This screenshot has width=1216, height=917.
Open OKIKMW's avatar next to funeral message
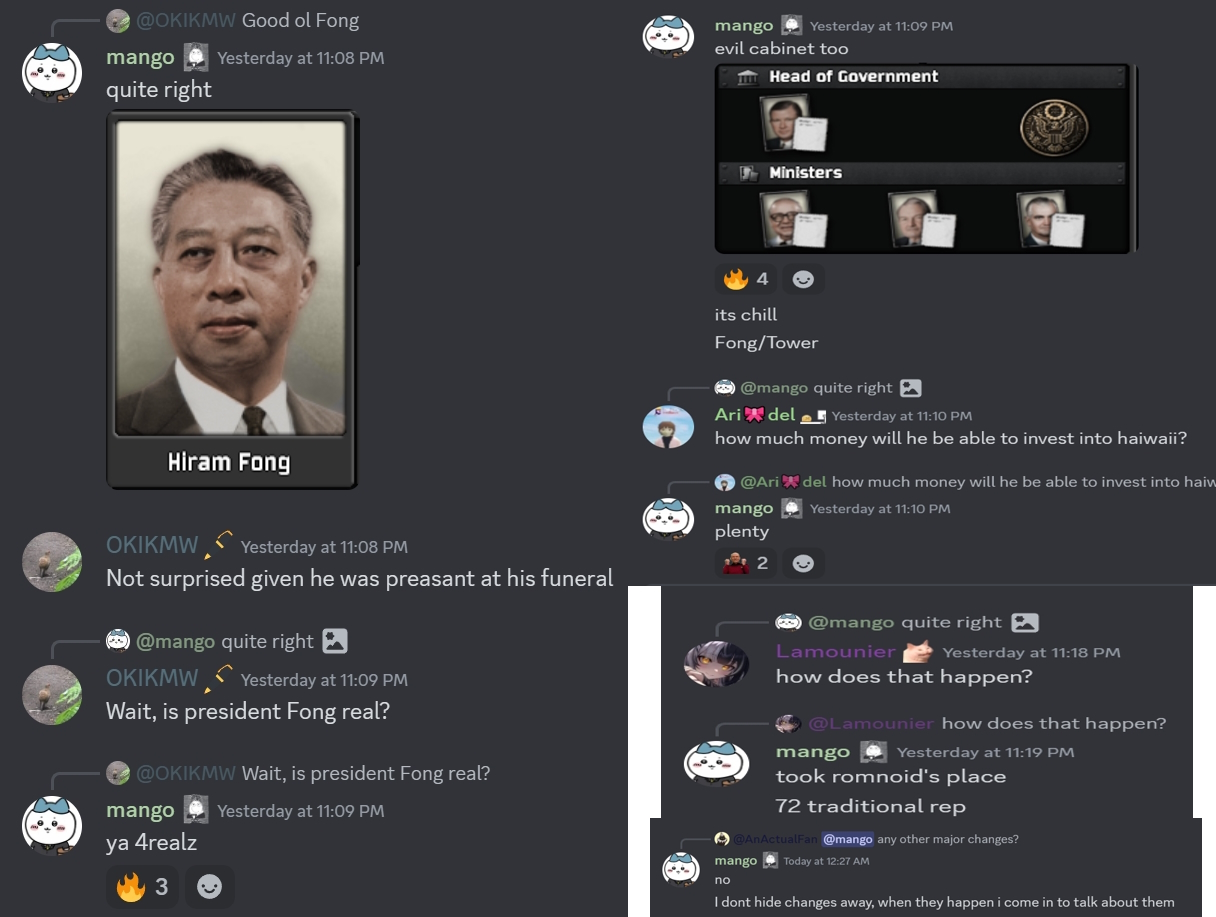point(52,562)
